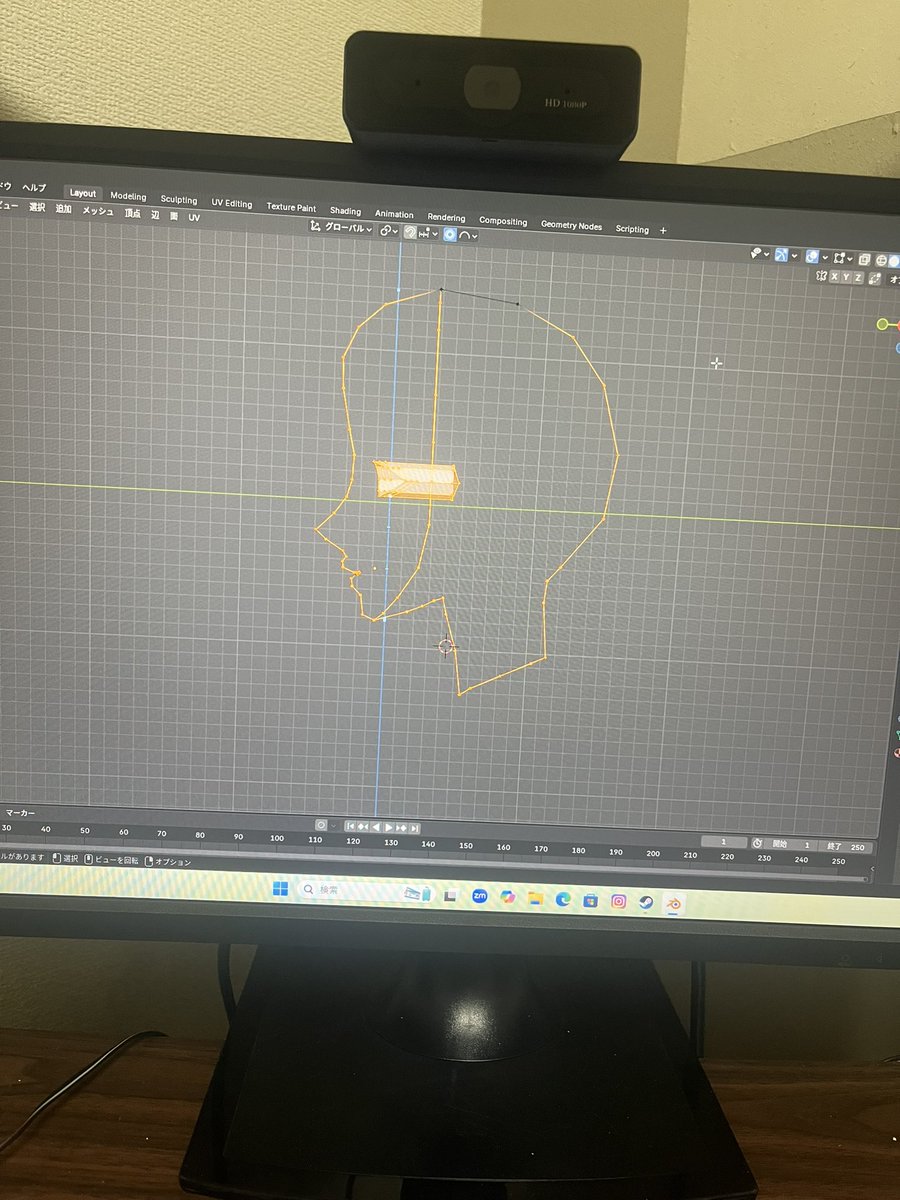Open the Windows Start menu

(x=279, y=889)
